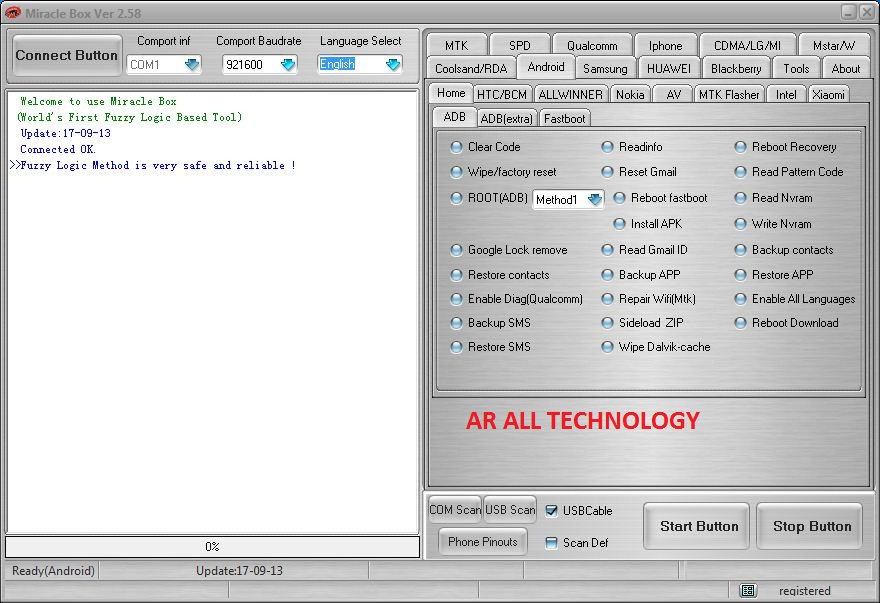Choose the Sideload ZIP option
Screen dimensions: 880x603
[x=607, y=323]
